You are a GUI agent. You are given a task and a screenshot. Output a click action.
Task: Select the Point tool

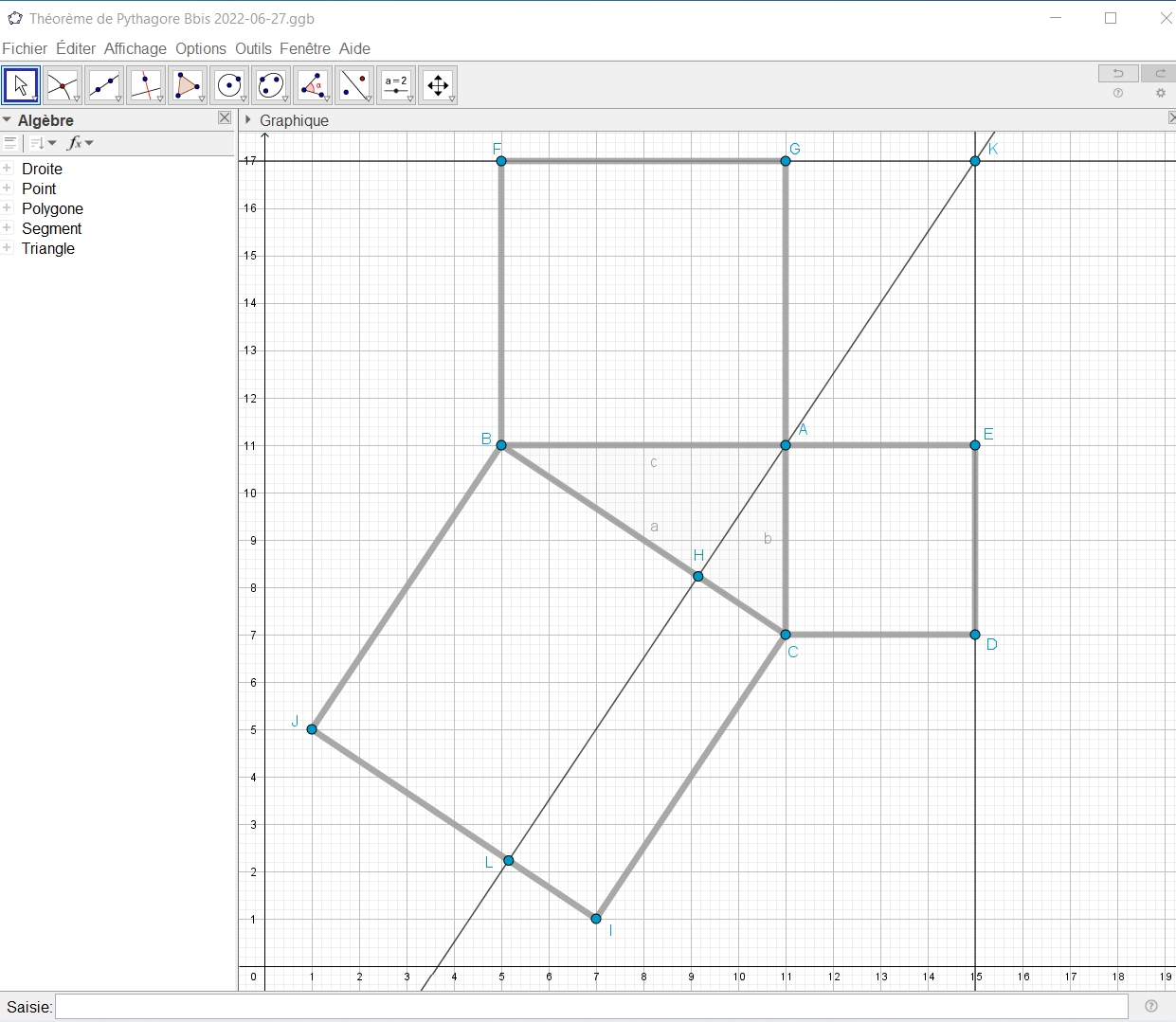point(63,85)
